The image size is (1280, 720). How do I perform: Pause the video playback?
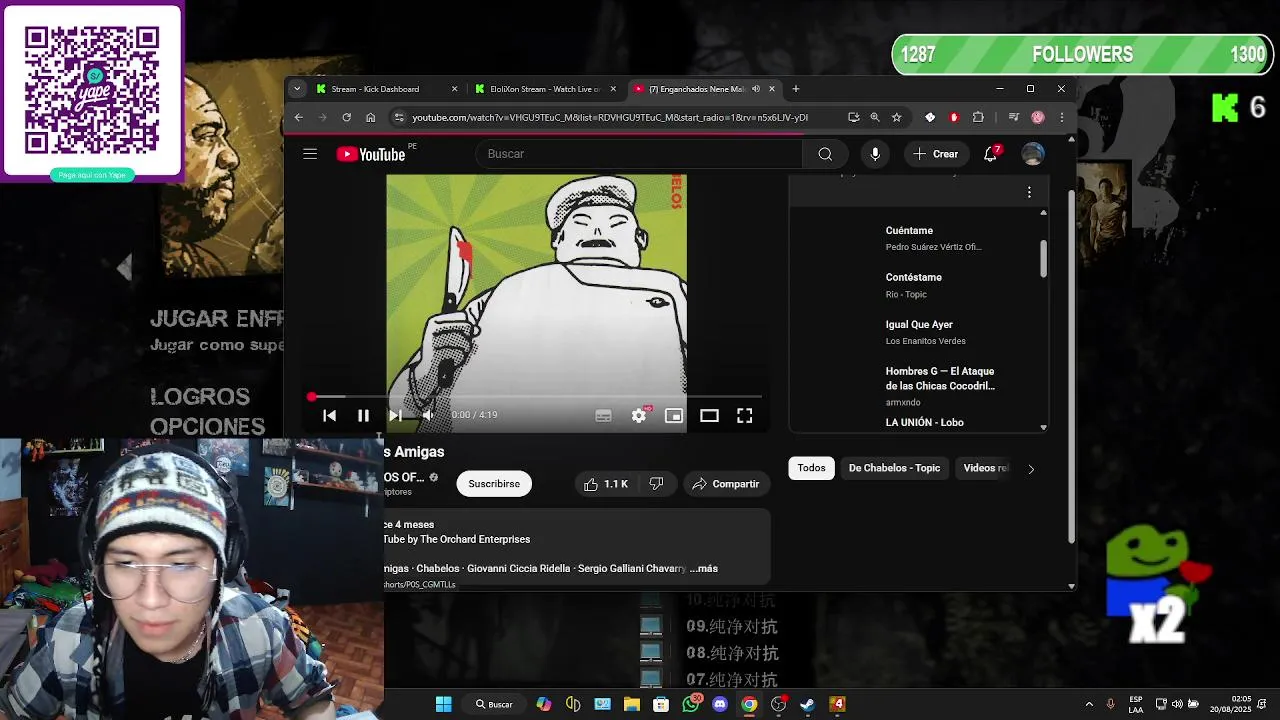click(363, 415)
